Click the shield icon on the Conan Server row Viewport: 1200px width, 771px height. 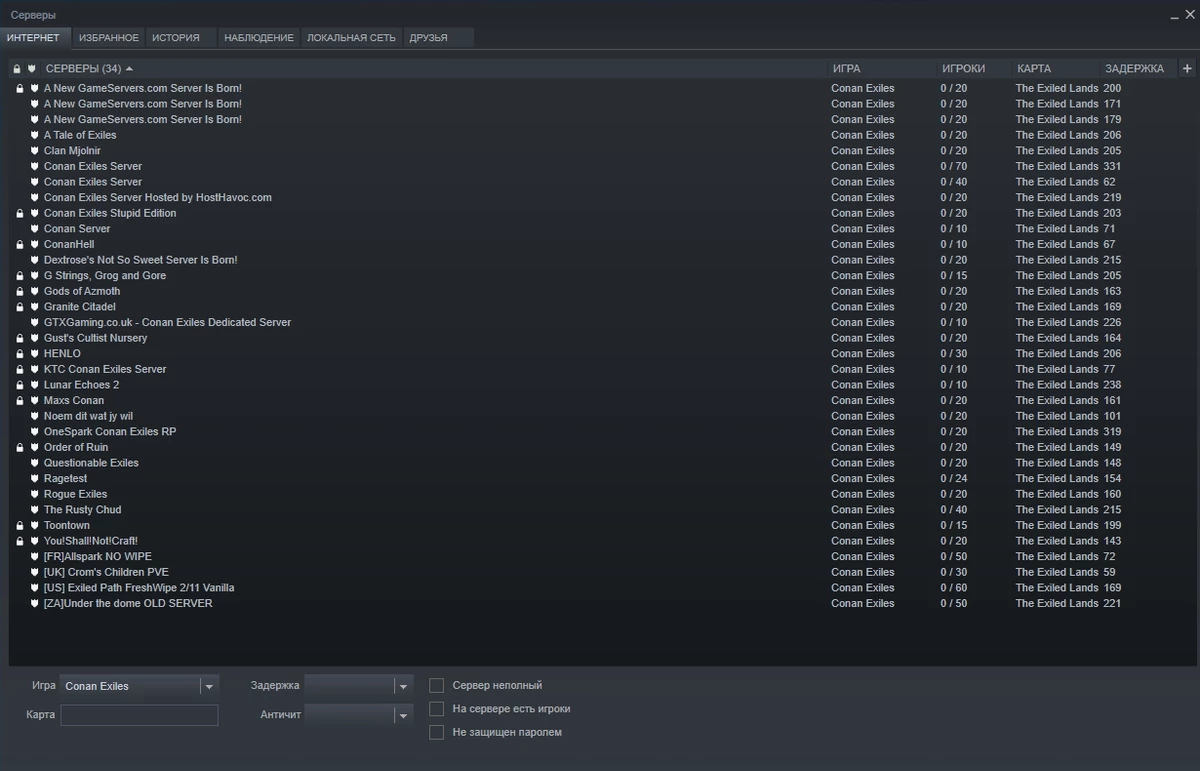(x=34, y=229)
